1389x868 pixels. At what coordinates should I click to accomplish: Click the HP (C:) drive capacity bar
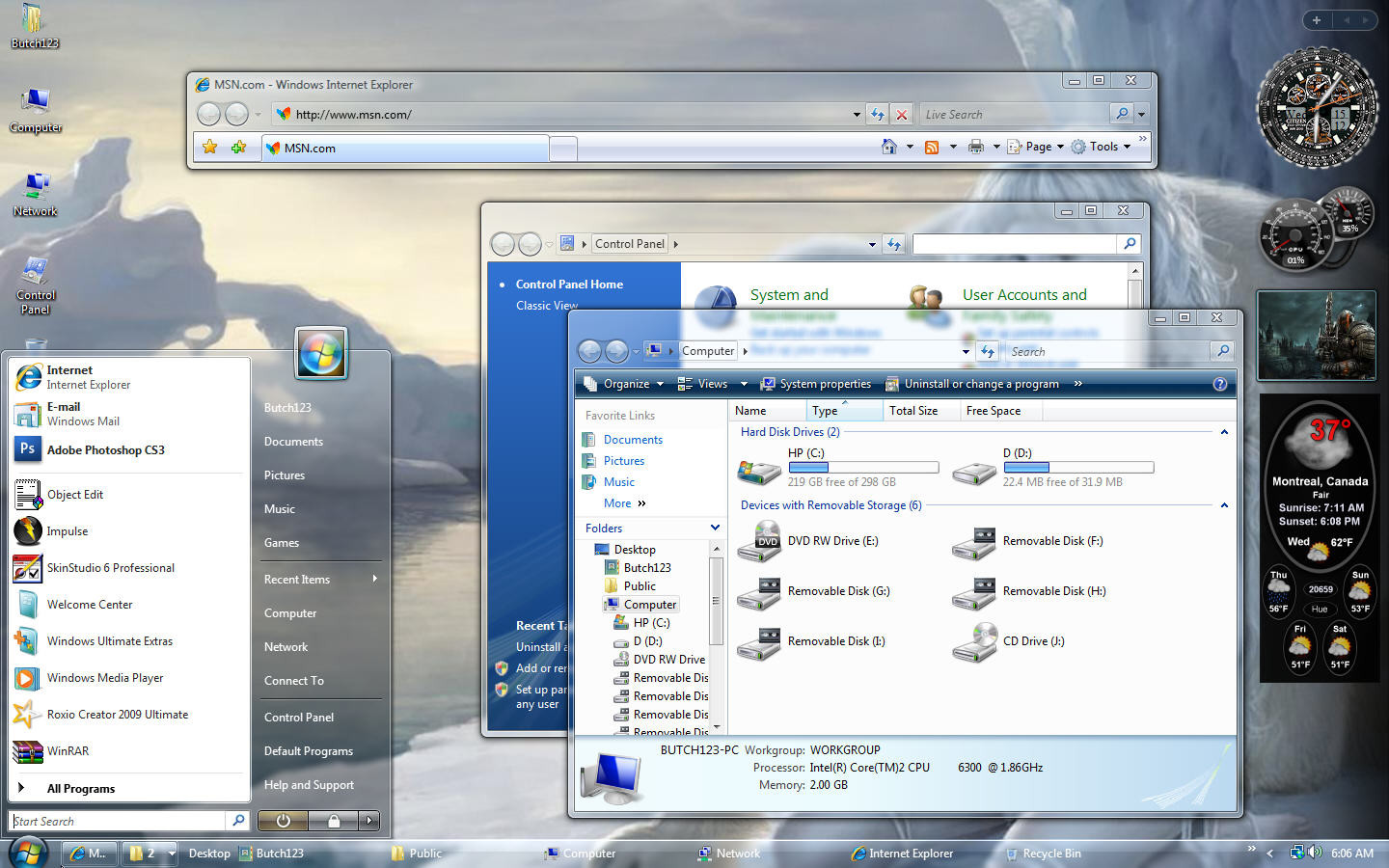(x=863, y=467)
